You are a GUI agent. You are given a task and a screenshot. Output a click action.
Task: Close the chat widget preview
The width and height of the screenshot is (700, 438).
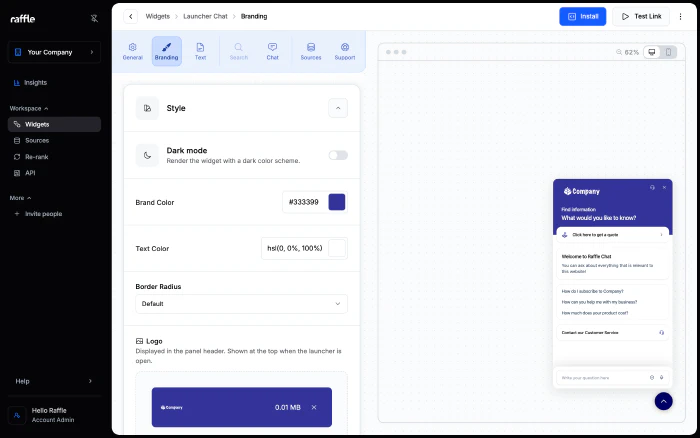point(664,188)
